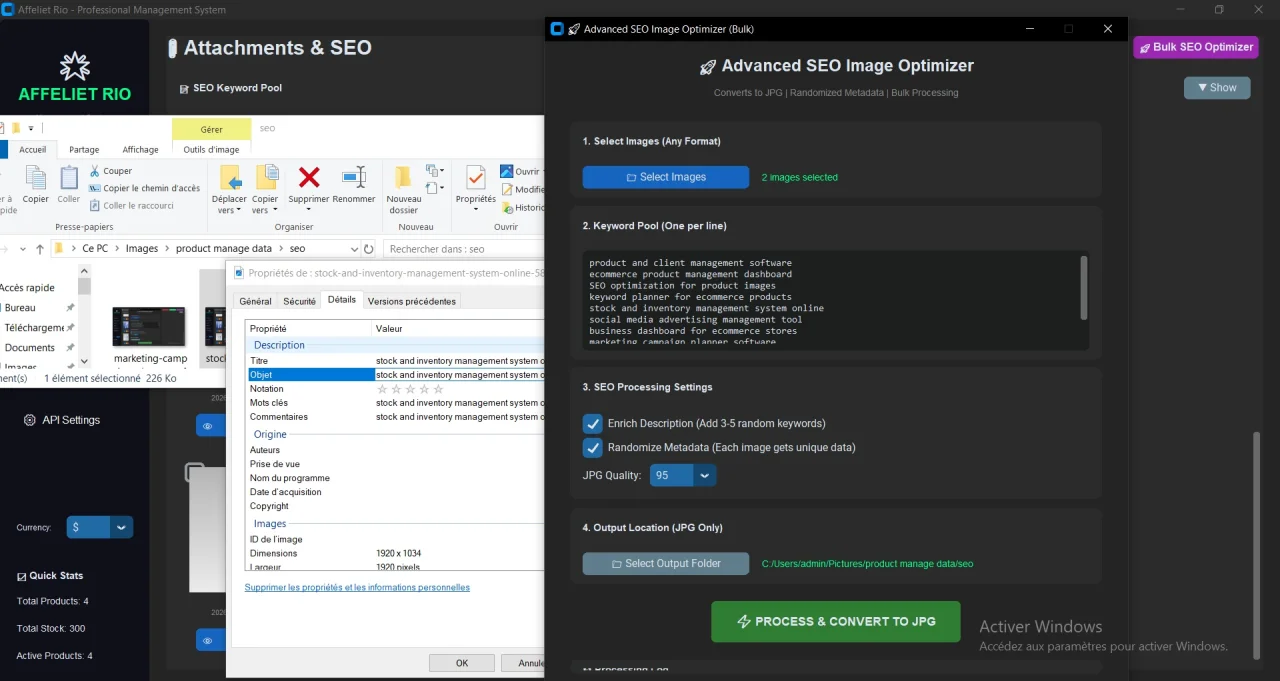Click the Propriétés checkmark icon in ribbon
The width and height of the screenshot is (1280, 681).
tap(476, 178)
